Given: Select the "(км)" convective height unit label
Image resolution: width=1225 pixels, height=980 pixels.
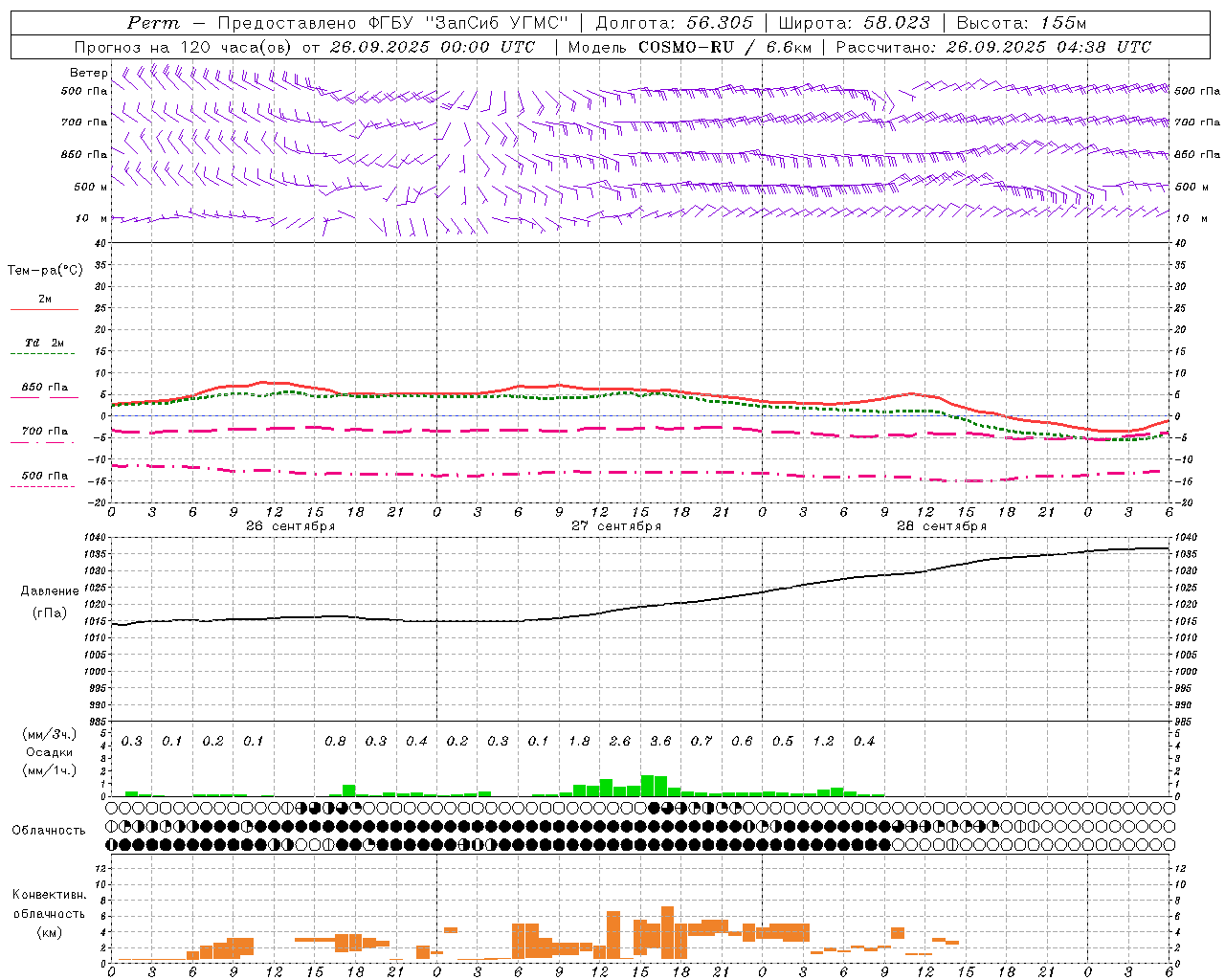Looking at the screenshot, I should click(50, 932).
